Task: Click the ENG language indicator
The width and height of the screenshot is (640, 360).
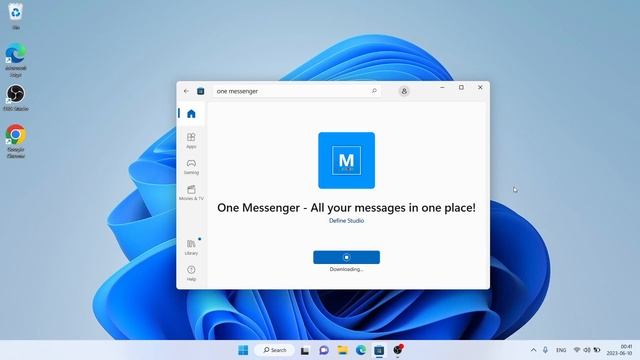Action: 561,350
